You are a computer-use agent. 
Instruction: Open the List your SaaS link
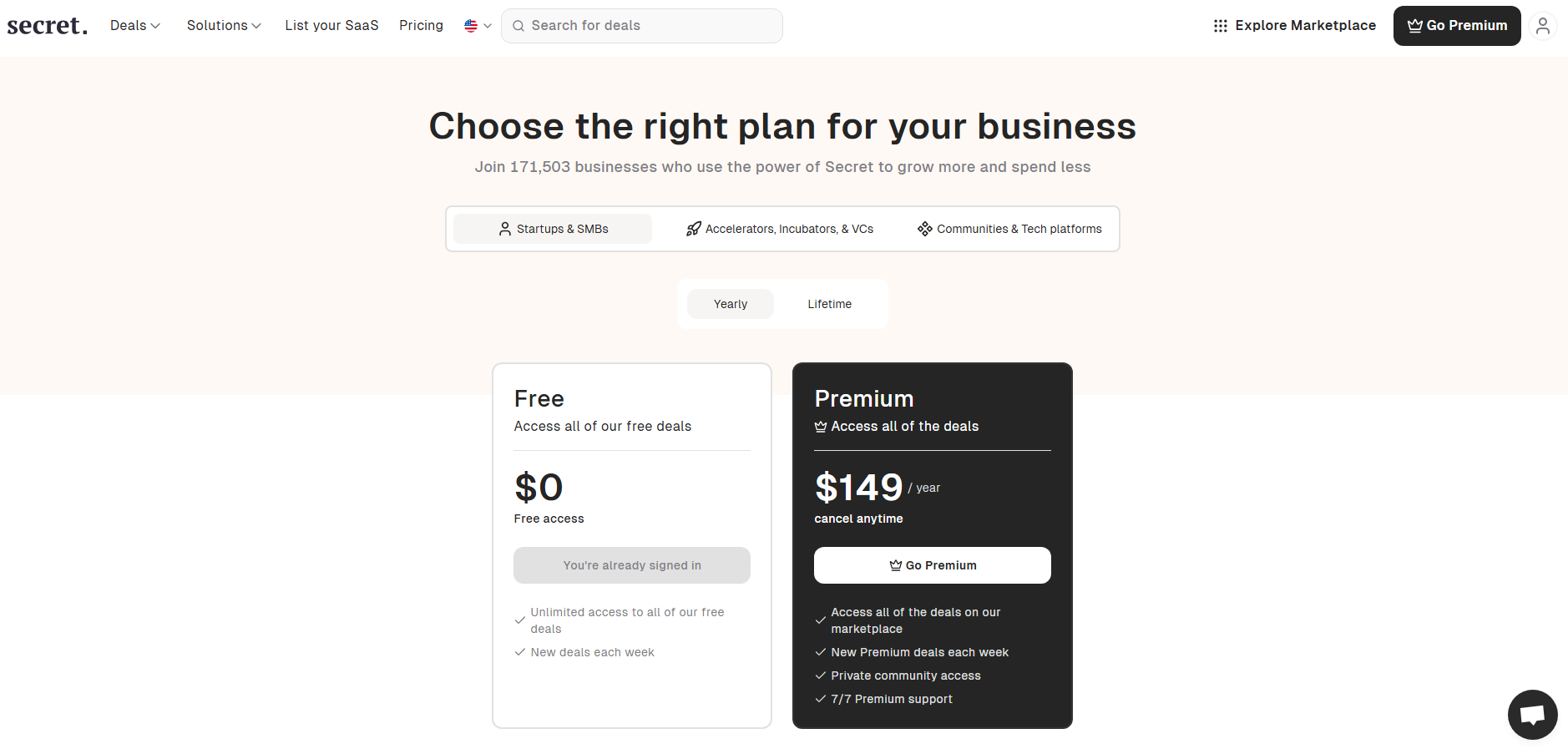point(331,26)
